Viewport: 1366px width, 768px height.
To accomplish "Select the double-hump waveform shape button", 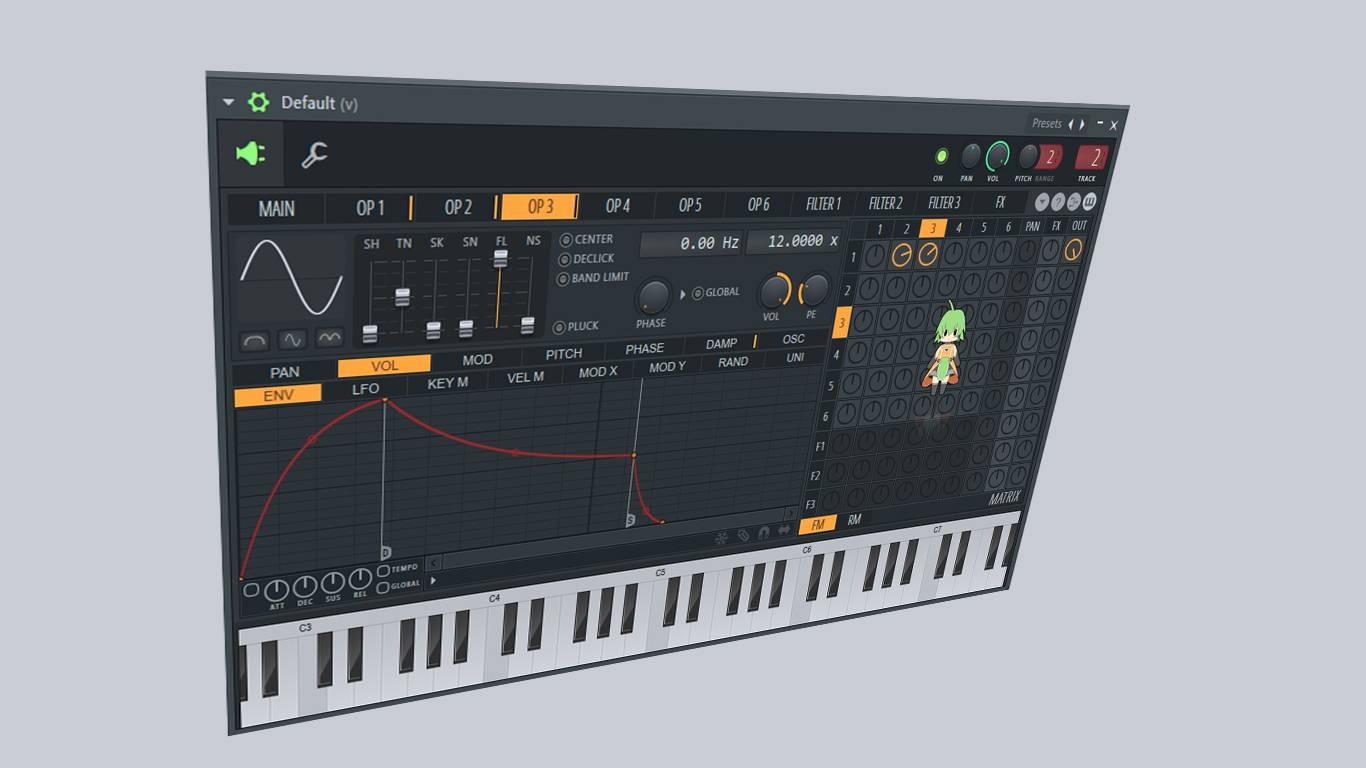I will pos(329,338).
